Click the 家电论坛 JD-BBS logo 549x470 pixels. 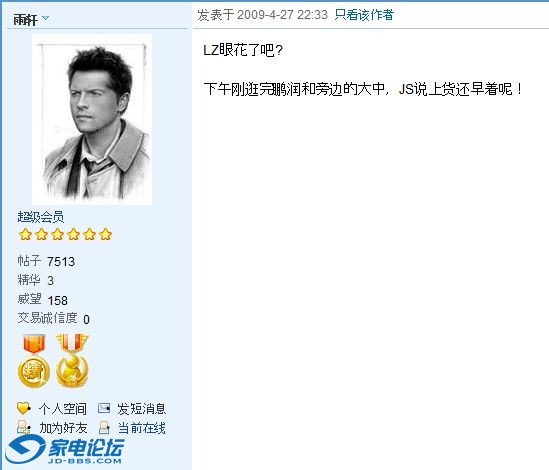(x=65, y=450)
